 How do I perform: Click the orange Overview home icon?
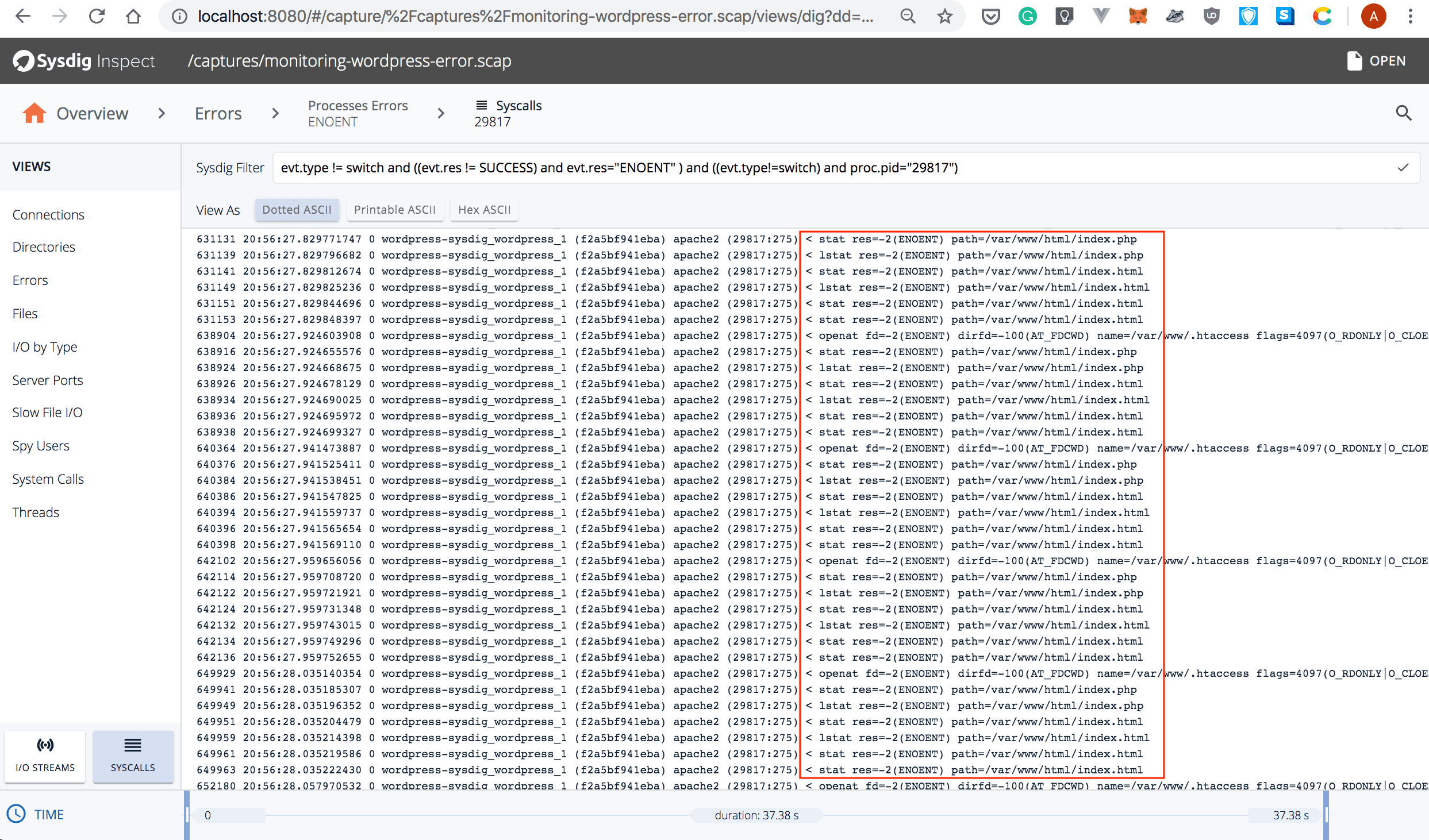click(x=34, y=113)
